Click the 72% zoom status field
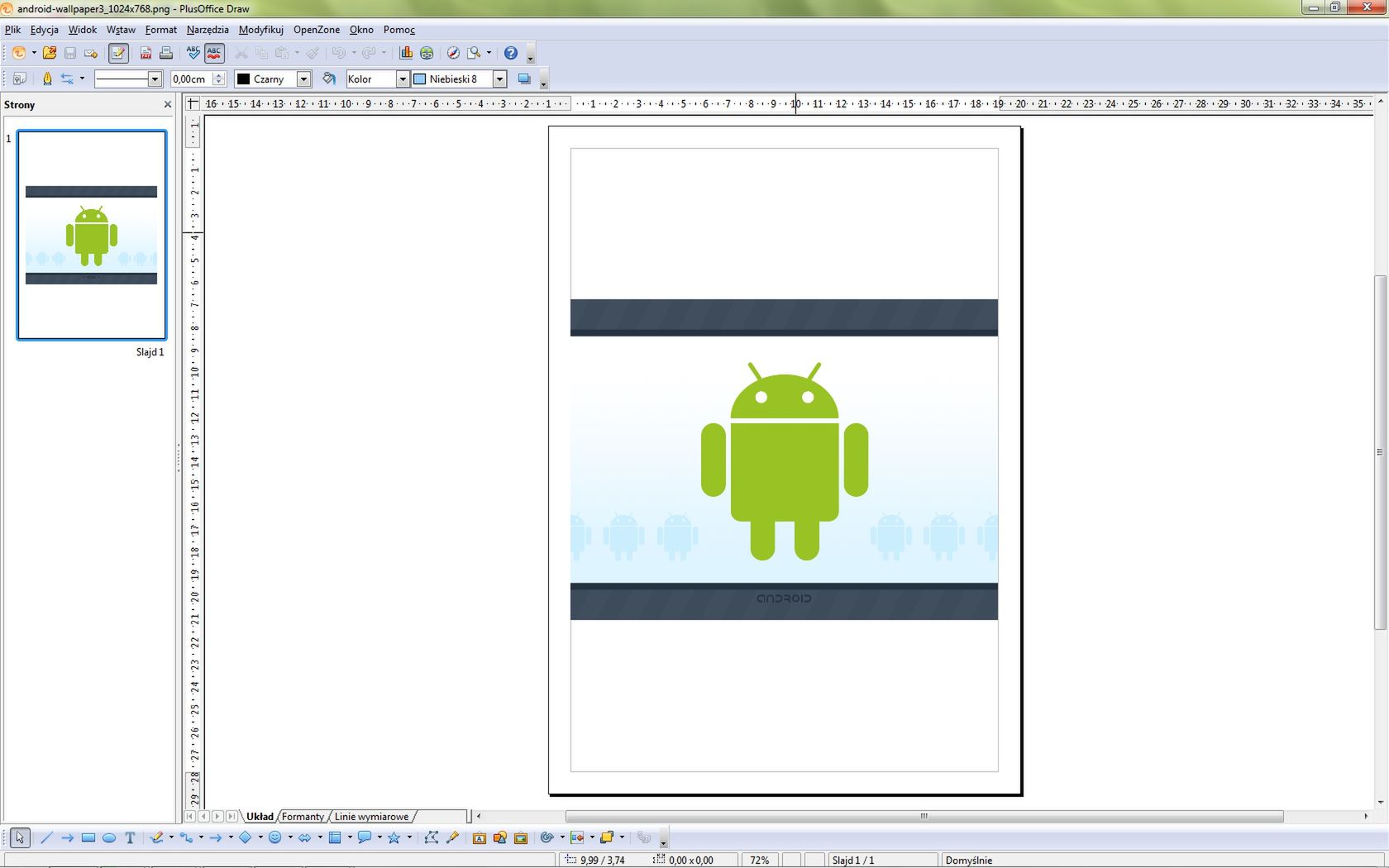The height and width of the screenshot is (868, 1389). [760, 860]
